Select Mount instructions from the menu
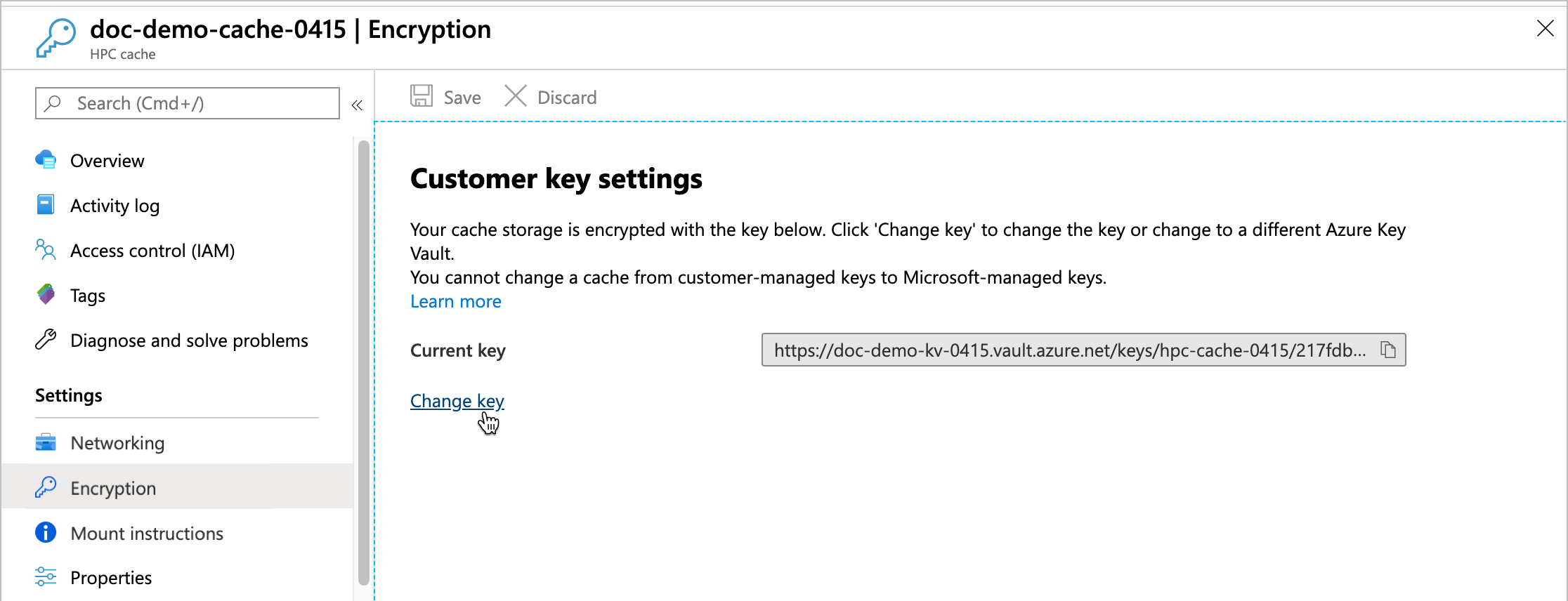This screenshot has width=1568, height=601. (x=146, y=532)
